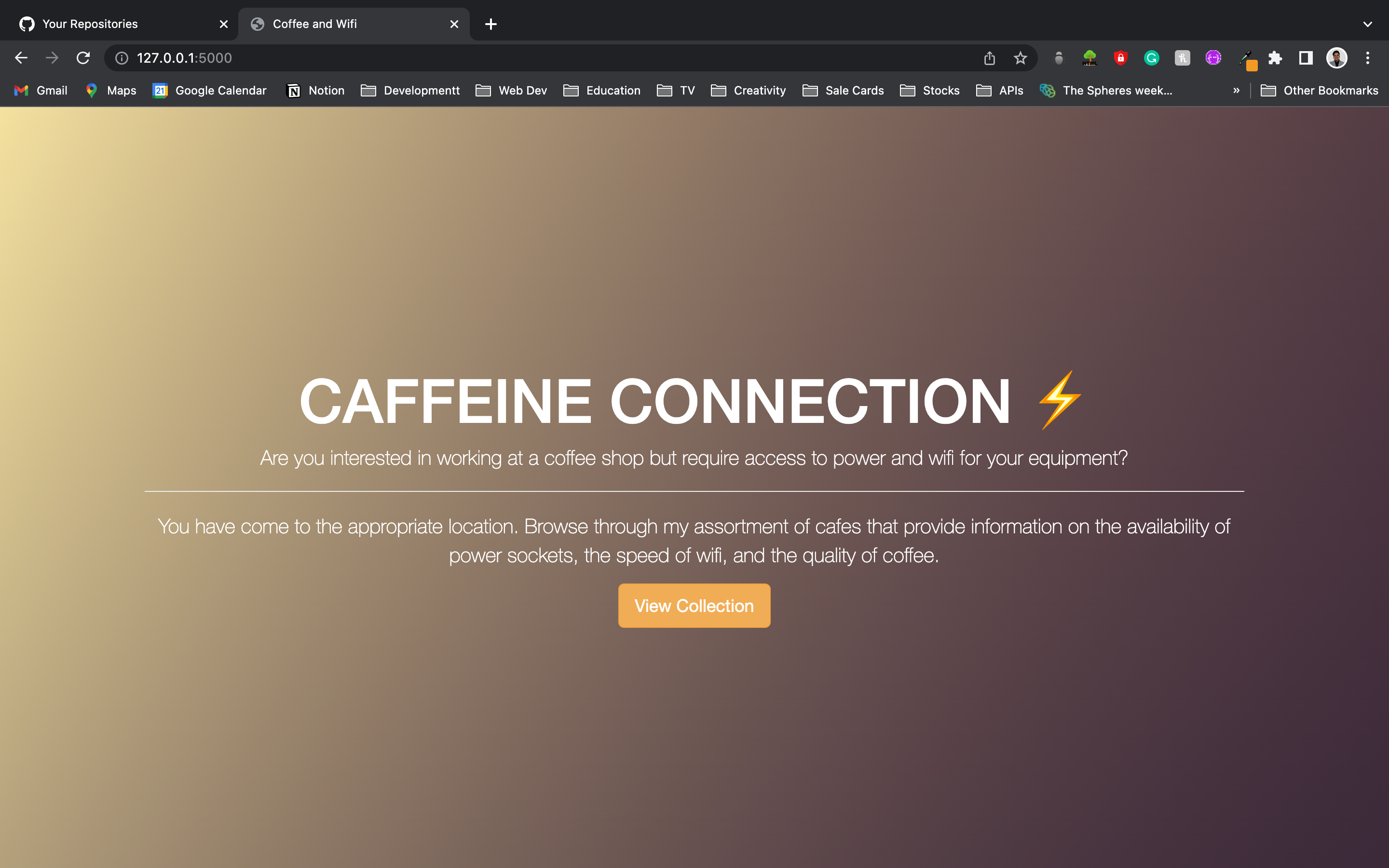
Task: Open the three-dot Chrome menu
Action: [1368, 57]
